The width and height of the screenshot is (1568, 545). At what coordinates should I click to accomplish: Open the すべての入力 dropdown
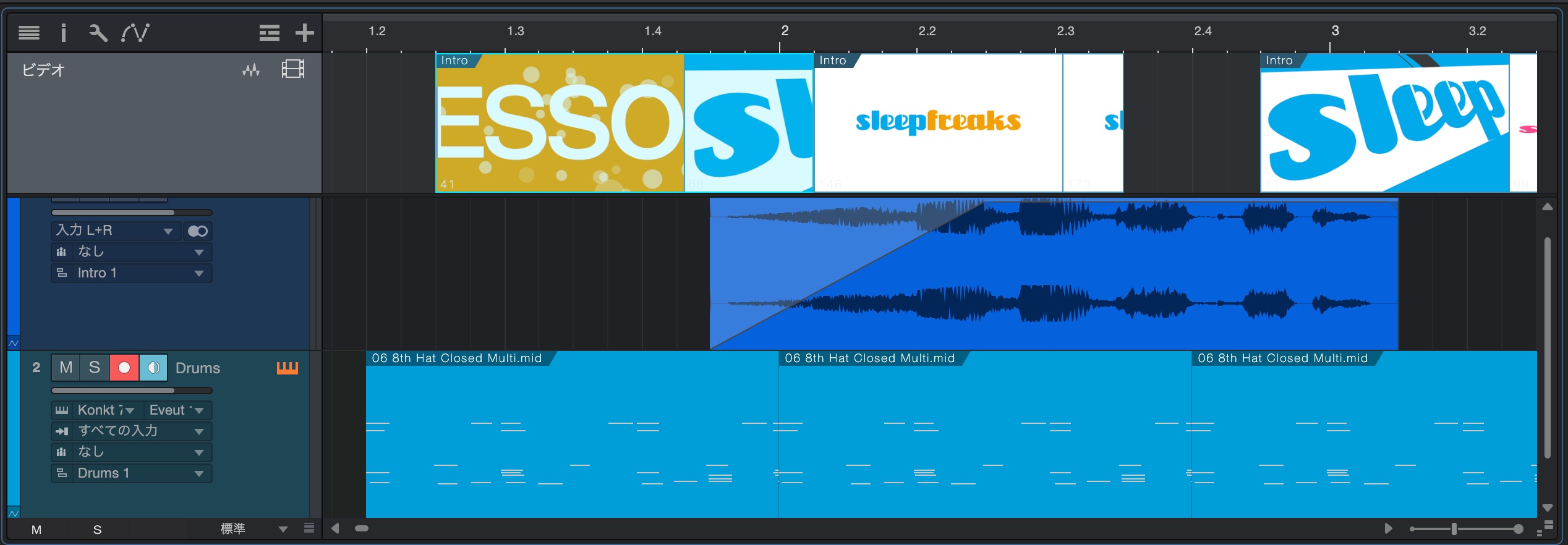132,431
